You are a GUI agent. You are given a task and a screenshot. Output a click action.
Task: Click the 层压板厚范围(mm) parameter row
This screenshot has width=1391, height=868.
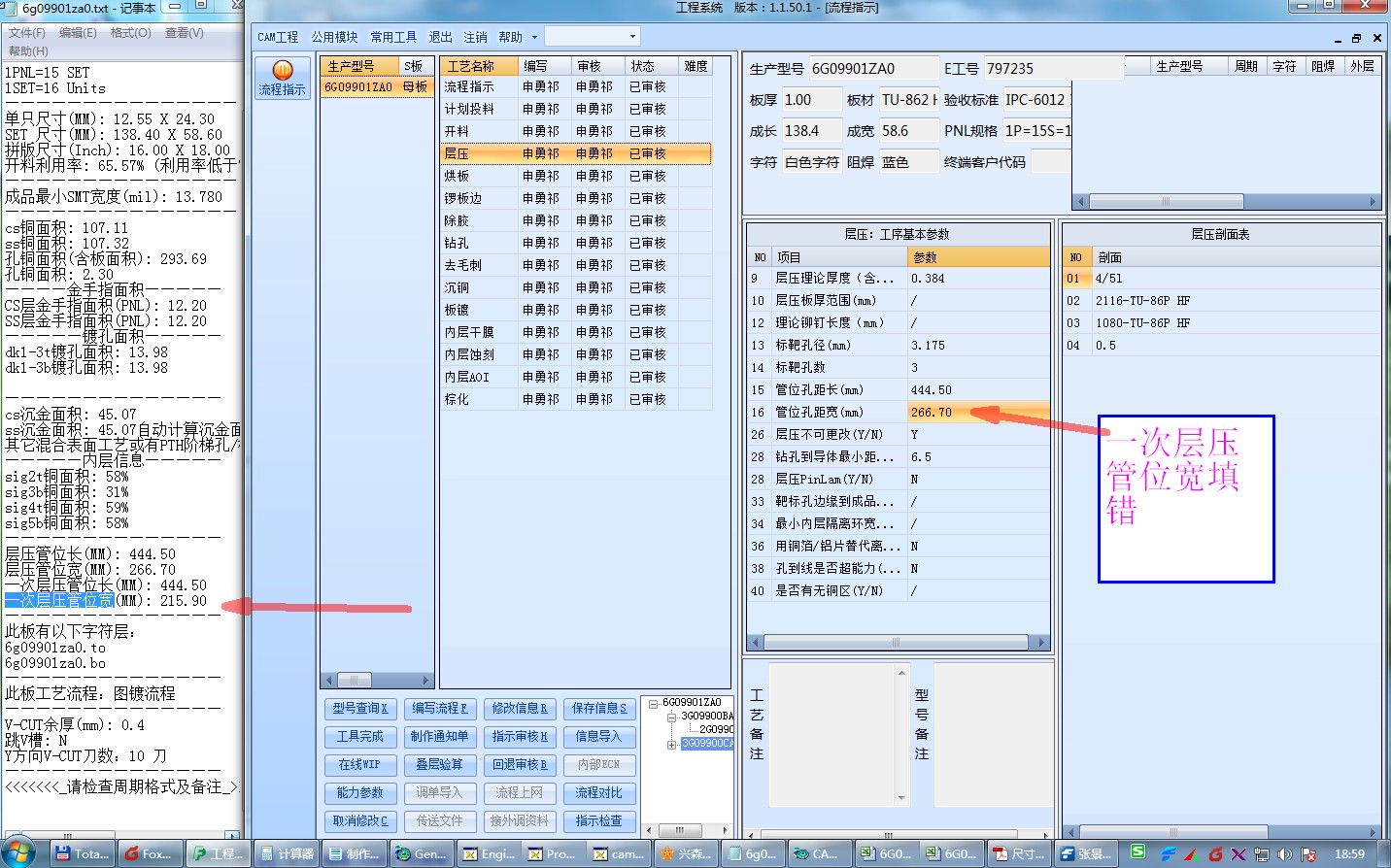pos(898,301)
